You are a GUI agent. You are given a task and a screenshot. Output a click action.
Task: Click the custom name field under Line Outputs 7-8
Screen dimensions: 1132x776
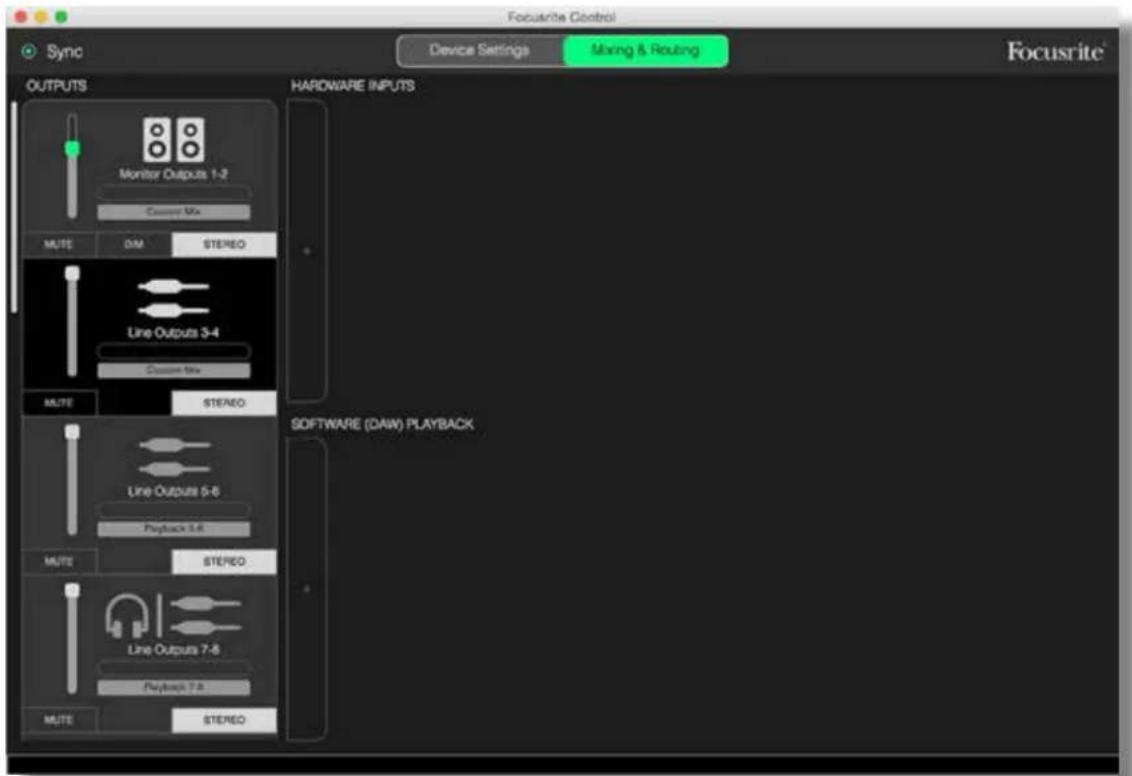coord(174,668)
